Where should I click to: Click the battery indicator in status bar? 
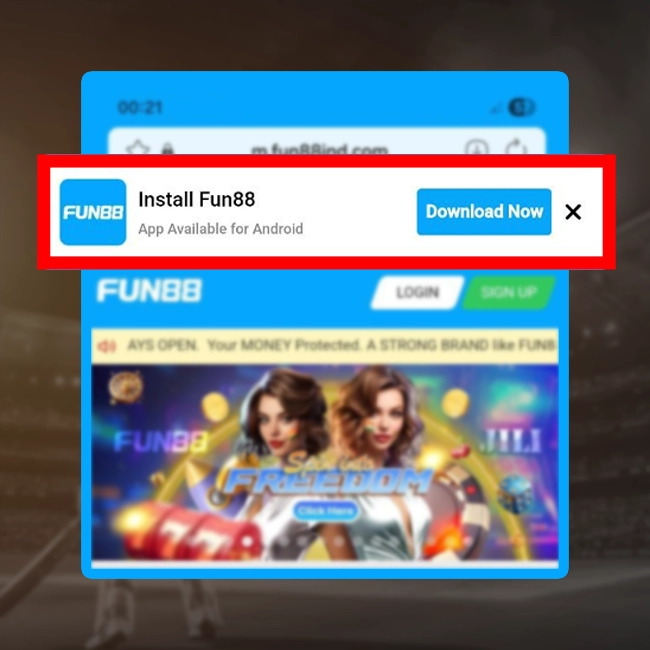click(521, 107)
